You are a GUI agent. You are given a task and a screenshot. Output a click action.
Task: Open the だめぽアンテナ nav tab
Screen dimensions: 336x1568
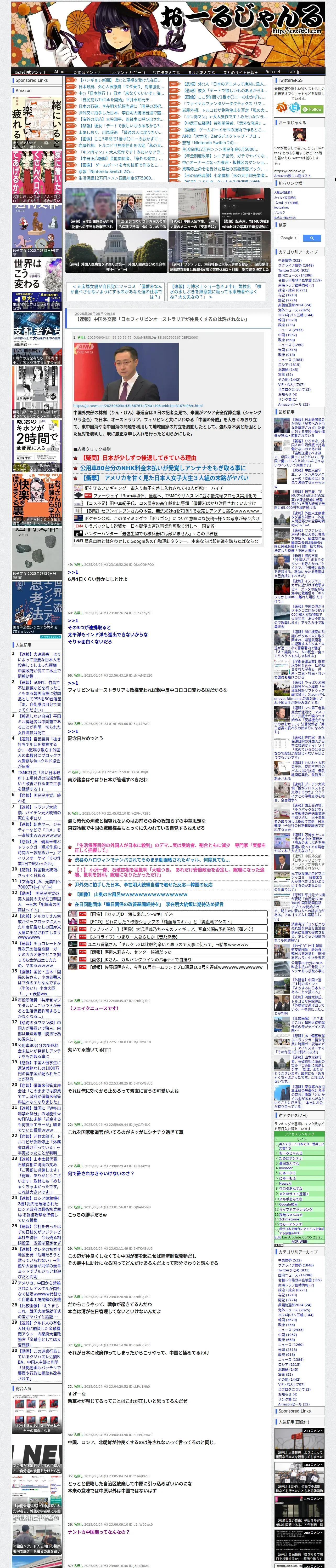pyautogui.click(x=87, y=72)
